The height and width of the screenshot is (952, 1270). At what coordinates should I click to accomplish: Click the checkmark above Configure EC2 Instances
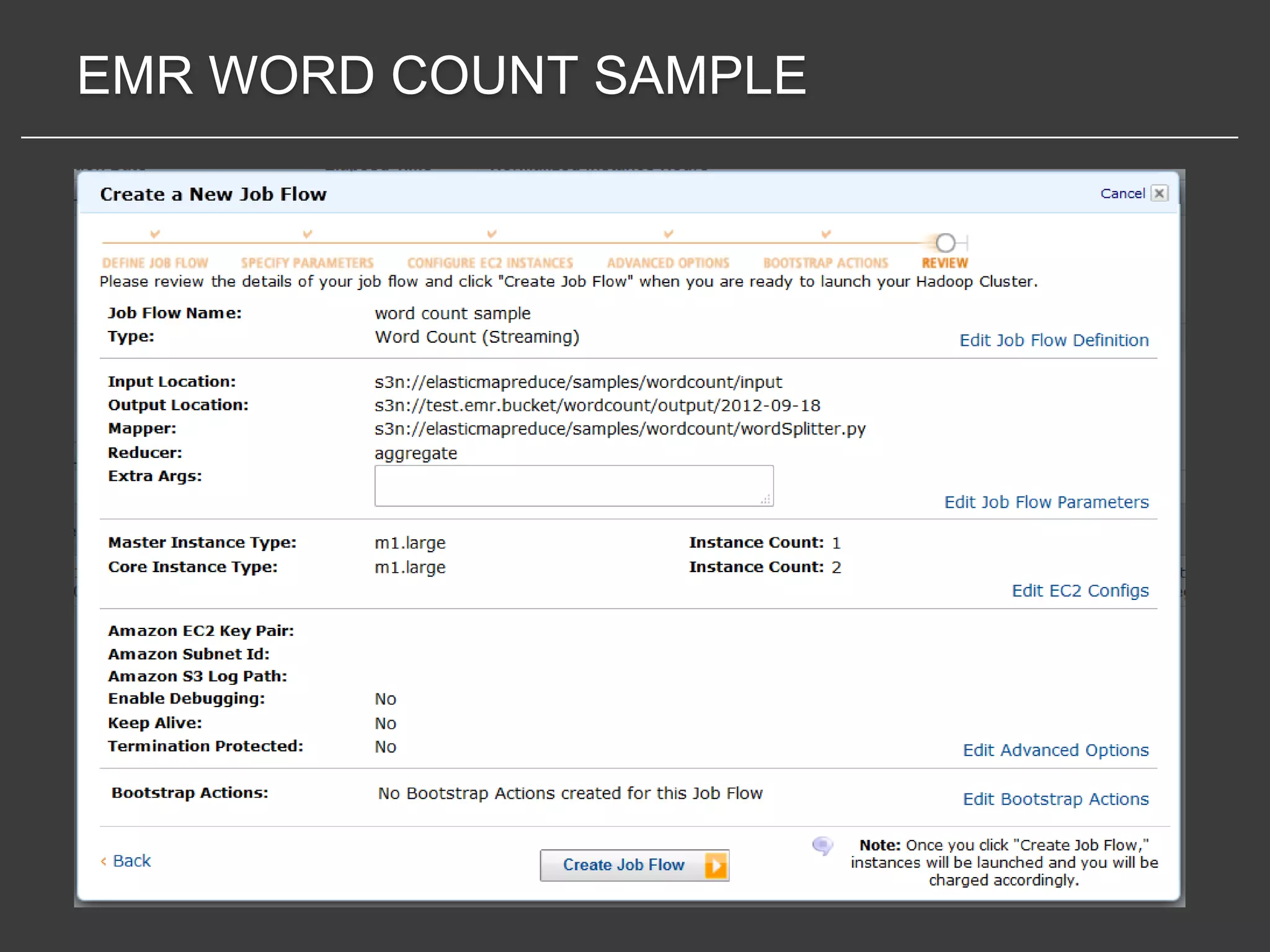(492, 234)
